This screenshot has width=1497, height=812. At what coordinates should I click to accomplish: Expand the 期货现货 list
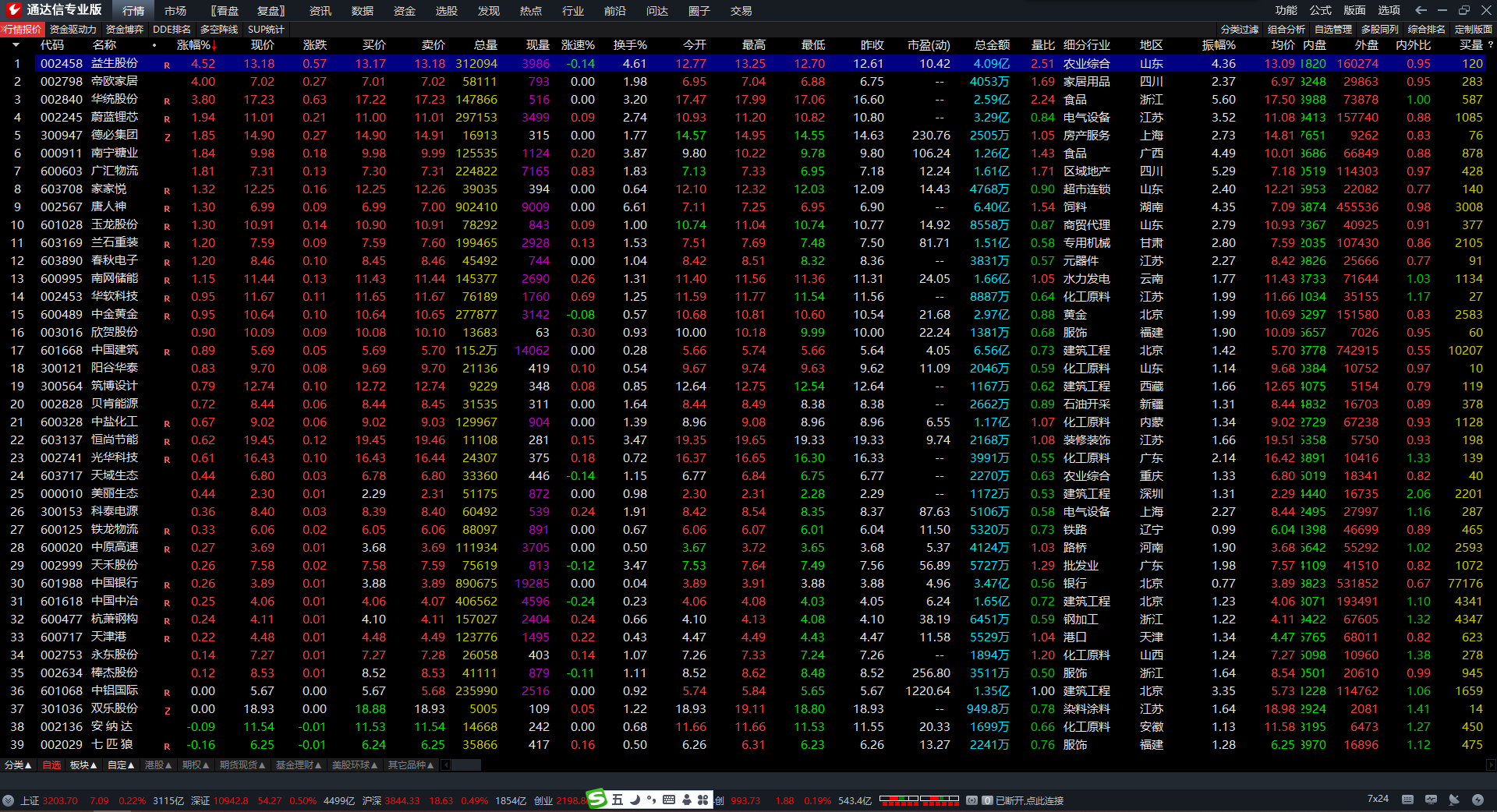click(242, 765)
